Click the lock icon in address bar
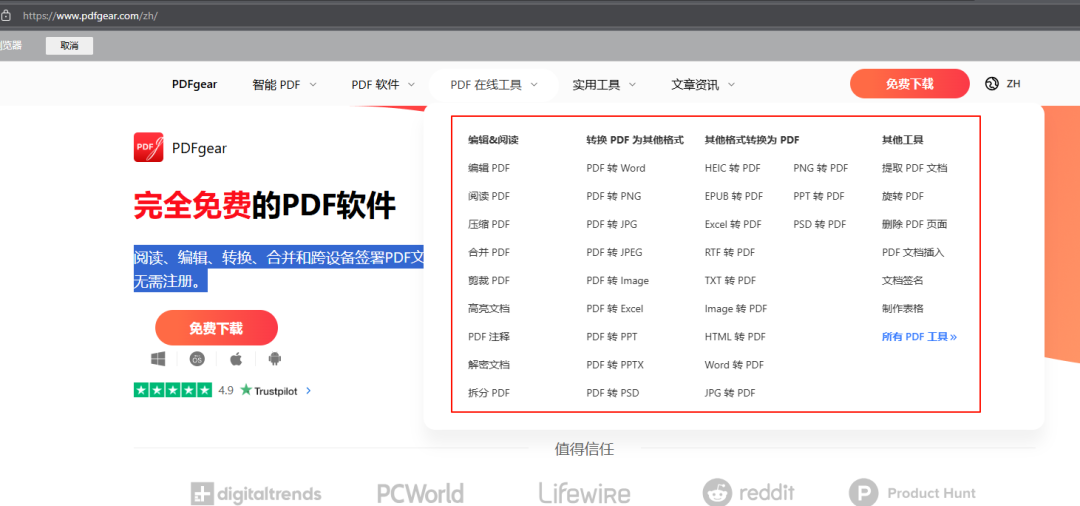The width and height of the screenshot is (1080, 506). click(x=6, y=16)
